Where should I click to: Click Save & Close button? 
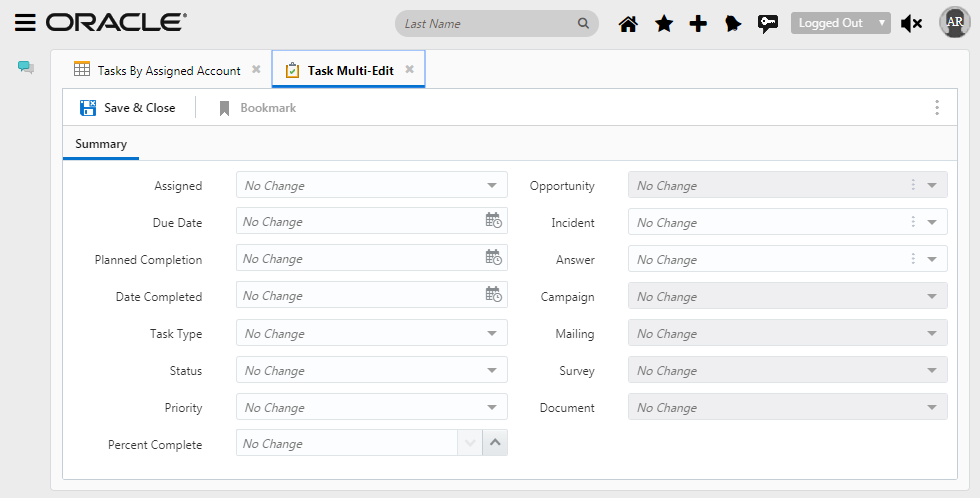coord(128,108)
